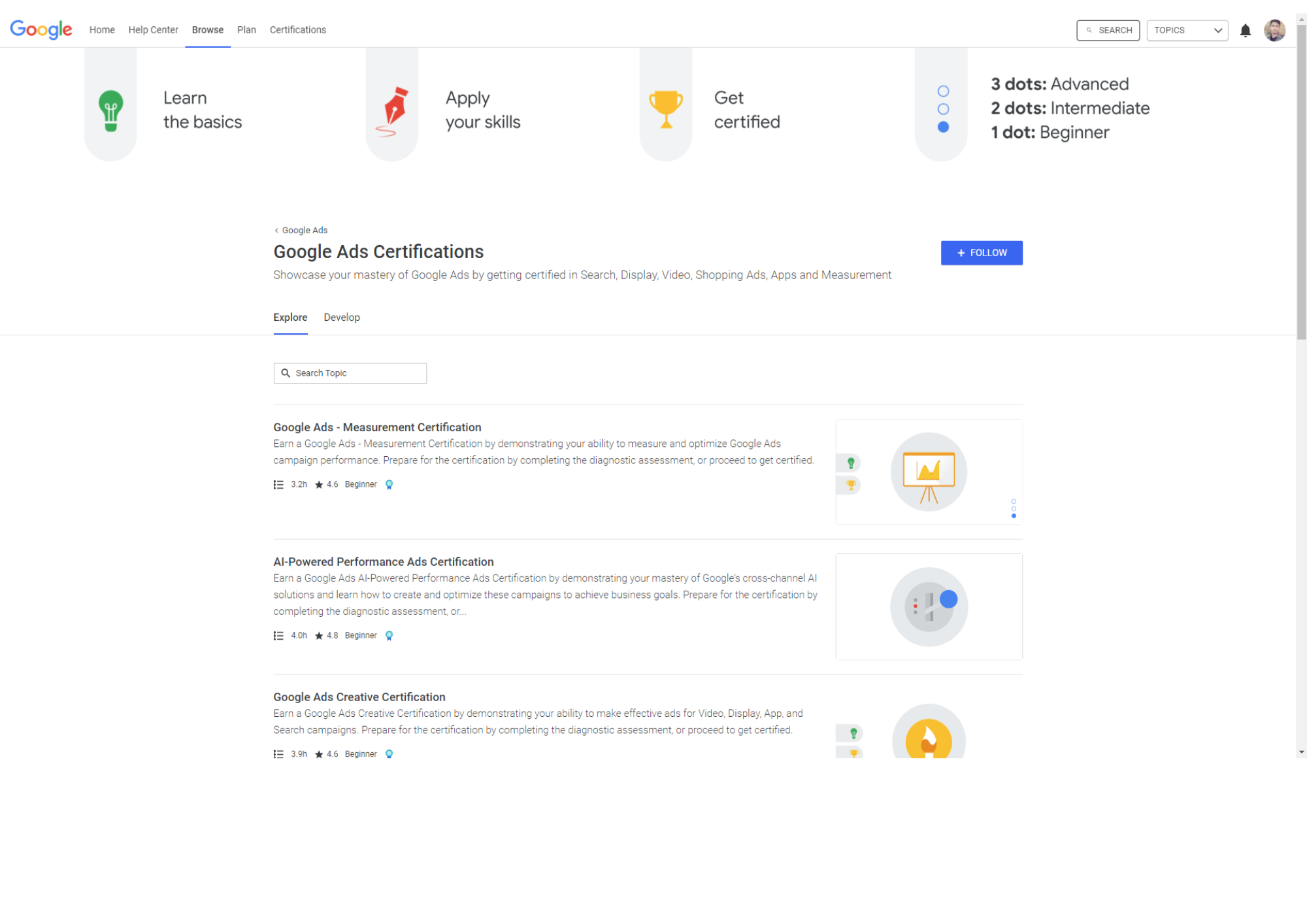The width and height of the screenshot is (1307, 924).
Task: Click the Beginner label in Creative Certification row
Action: (361, 753)
